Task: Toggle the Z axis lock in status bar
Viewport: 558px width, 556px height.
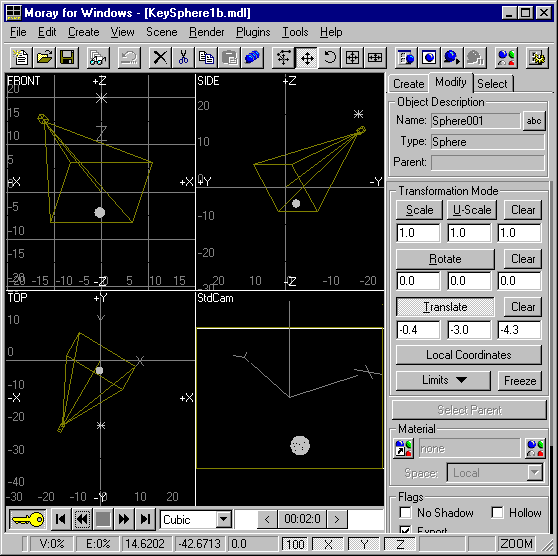Action: click(400, 544)
